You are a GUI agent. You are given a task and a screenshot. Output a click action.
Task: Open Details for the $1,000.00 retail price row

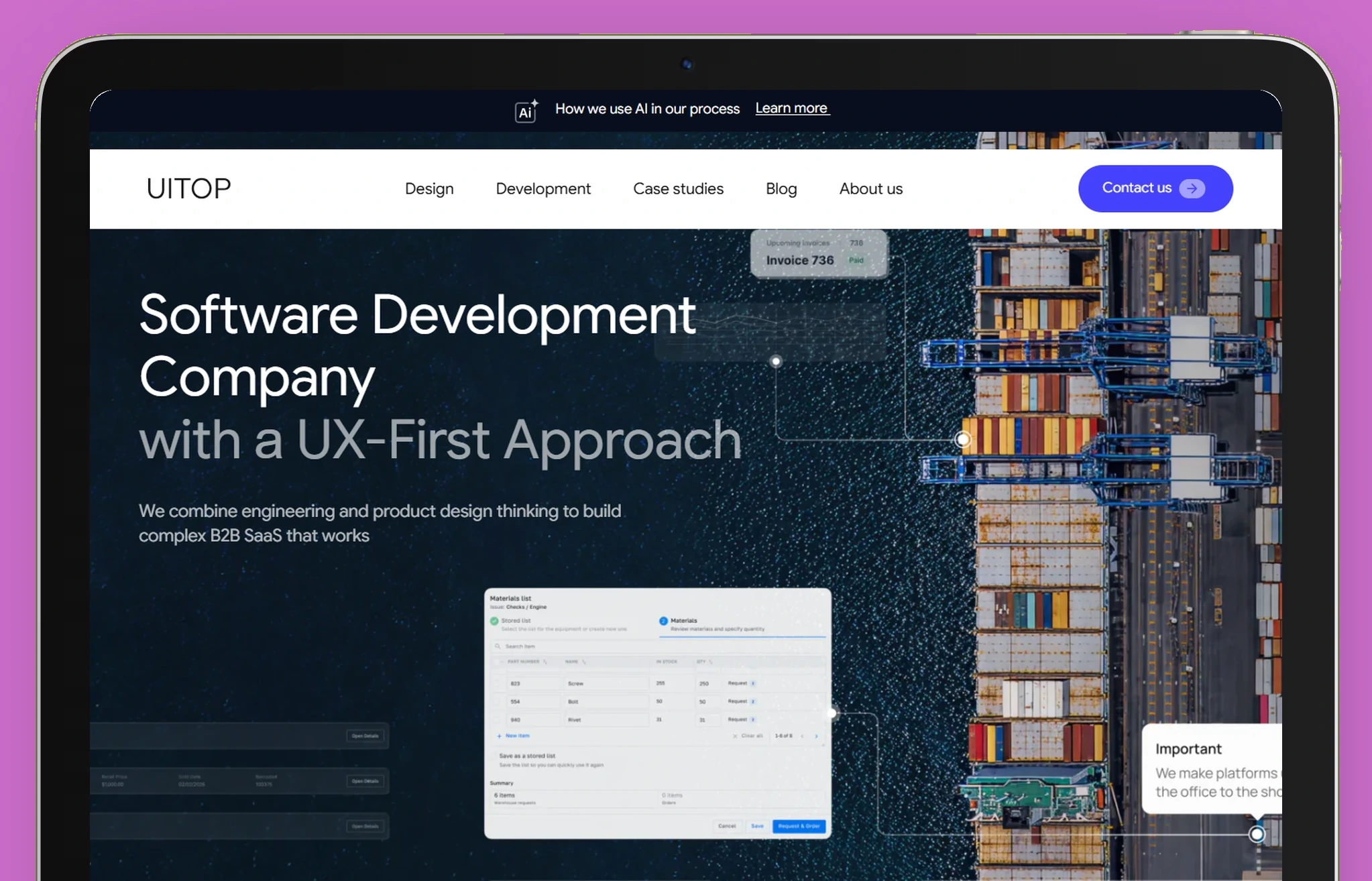(365, 781)
